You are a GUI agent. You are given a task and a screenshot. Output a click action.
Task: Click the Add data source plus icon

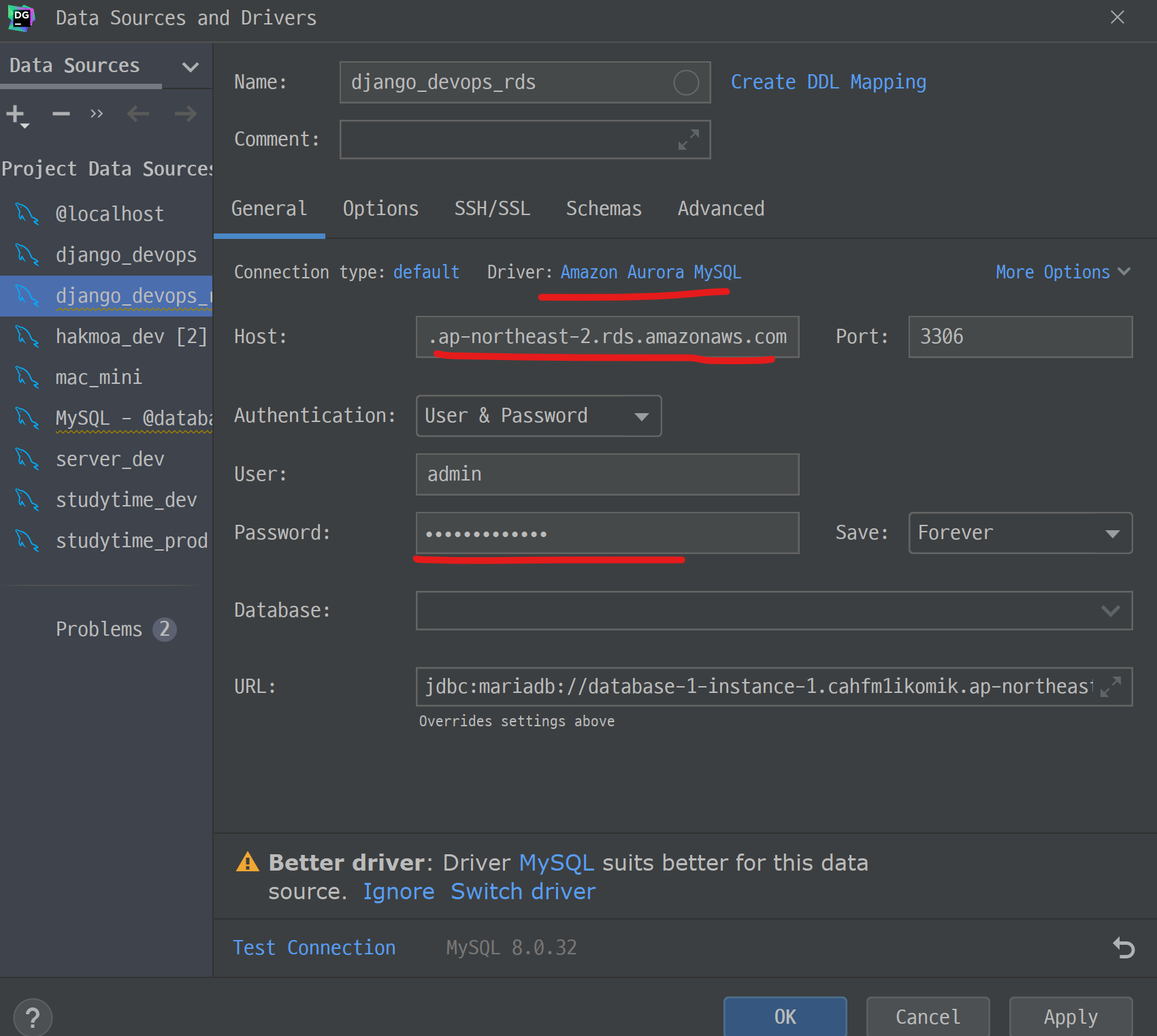pos(16,115)
